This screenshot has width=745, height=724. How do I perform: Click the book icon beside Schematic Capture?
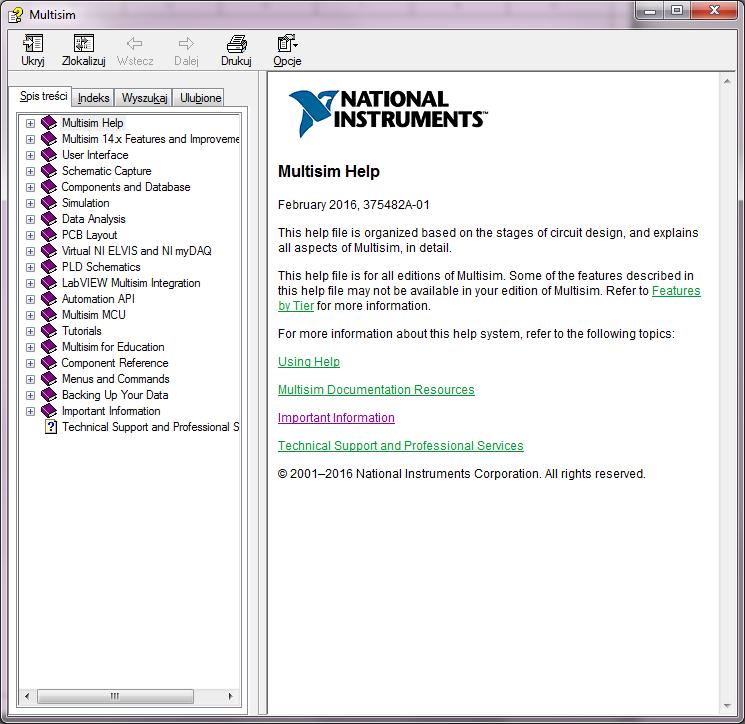(49, 171)
